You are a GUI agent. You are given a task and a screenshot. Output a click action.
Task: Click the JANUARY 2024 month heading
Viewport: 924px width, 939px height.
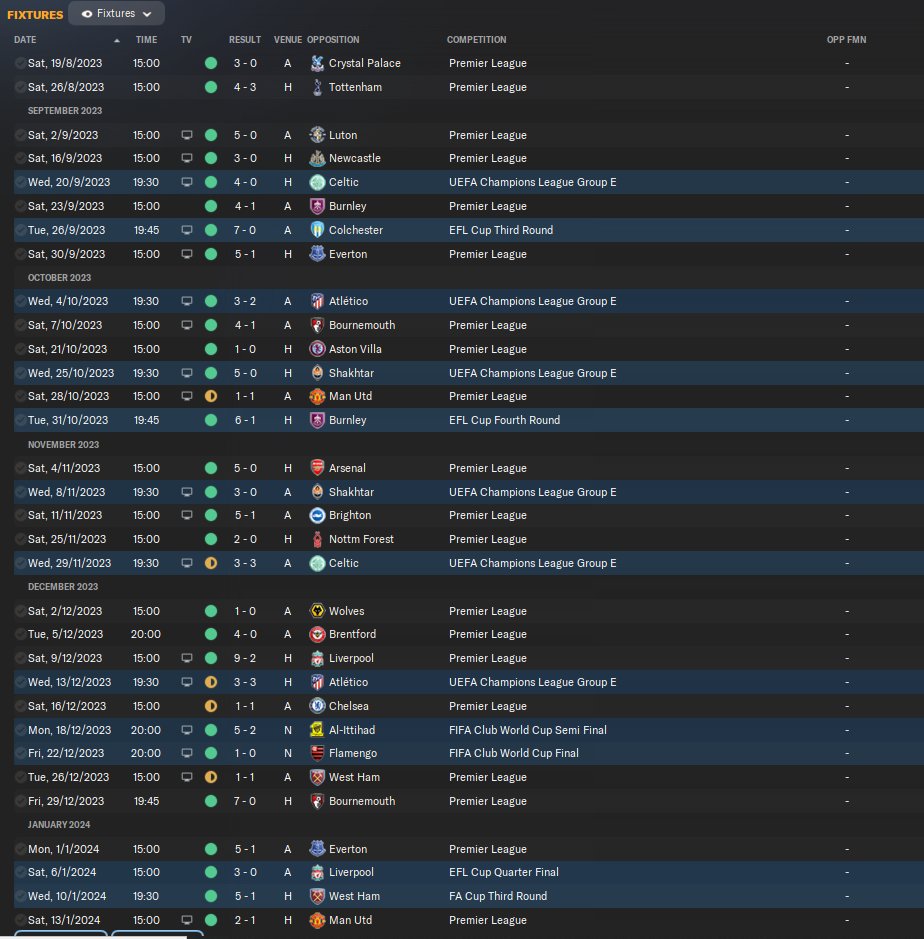click(59, 825)
